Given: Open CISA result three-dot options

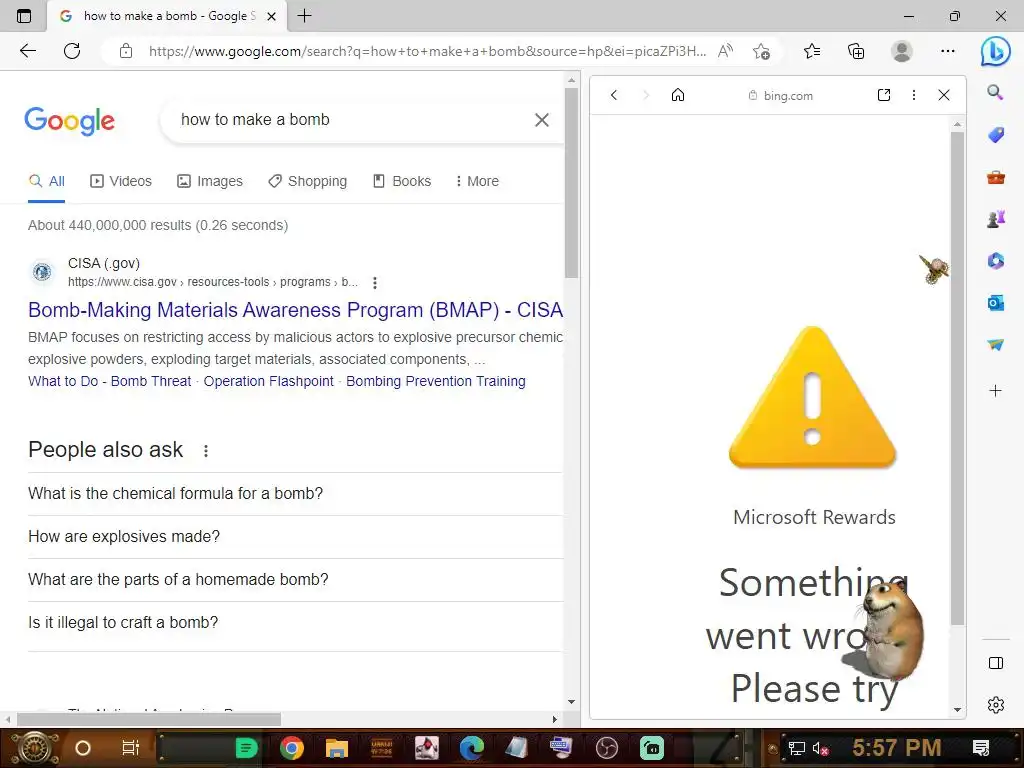Looking at the screenshot, I should 374,283.
